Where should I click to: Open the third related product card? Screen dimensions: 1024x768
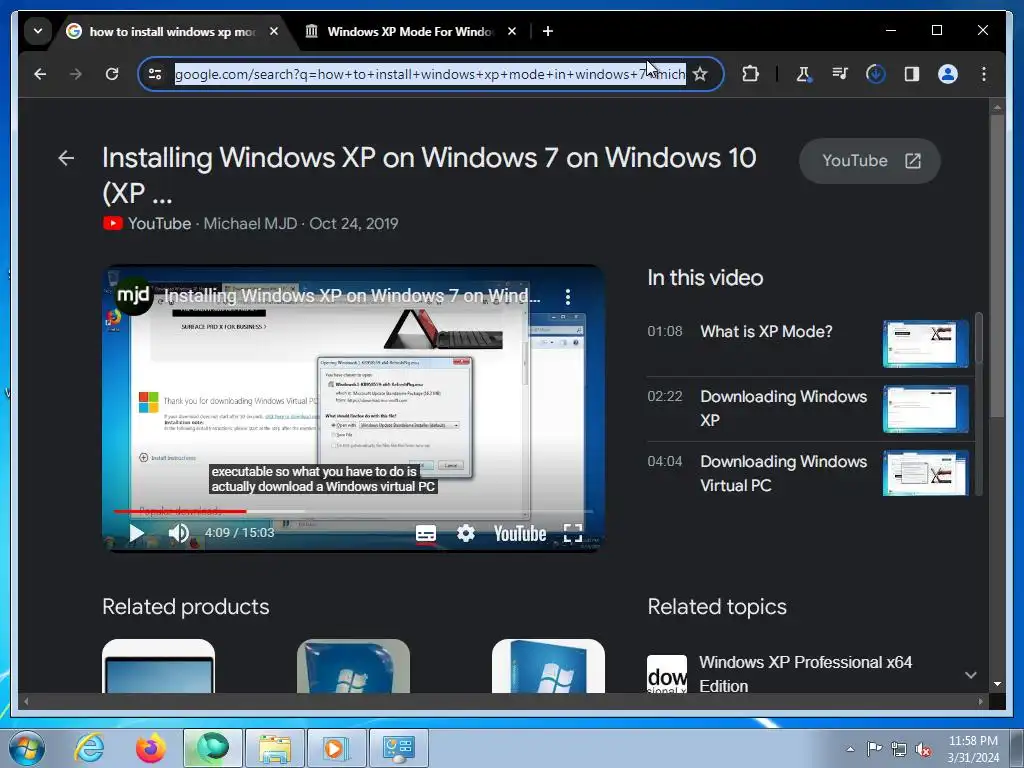pyautogui.click(x=548, y=666)
